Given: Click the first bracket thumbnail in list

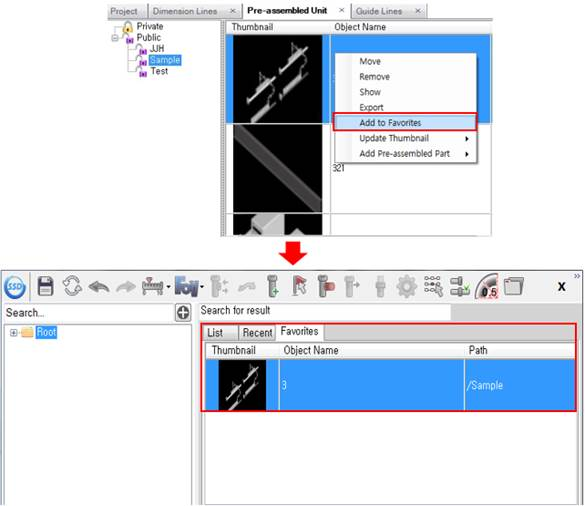Looking at the screenshot, I should tap(278, 79).
